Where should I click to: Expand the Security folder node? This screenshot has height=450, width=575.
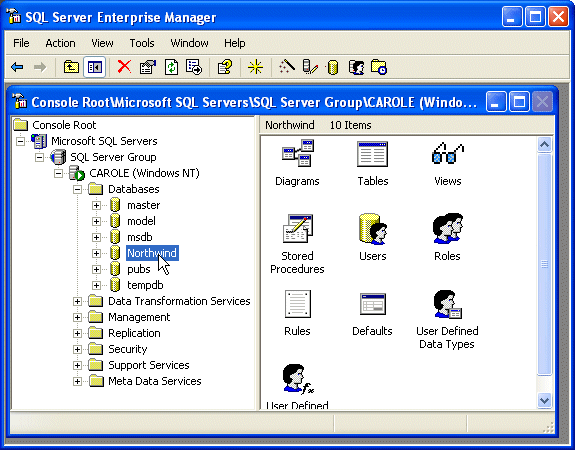[x=77, y=349]
